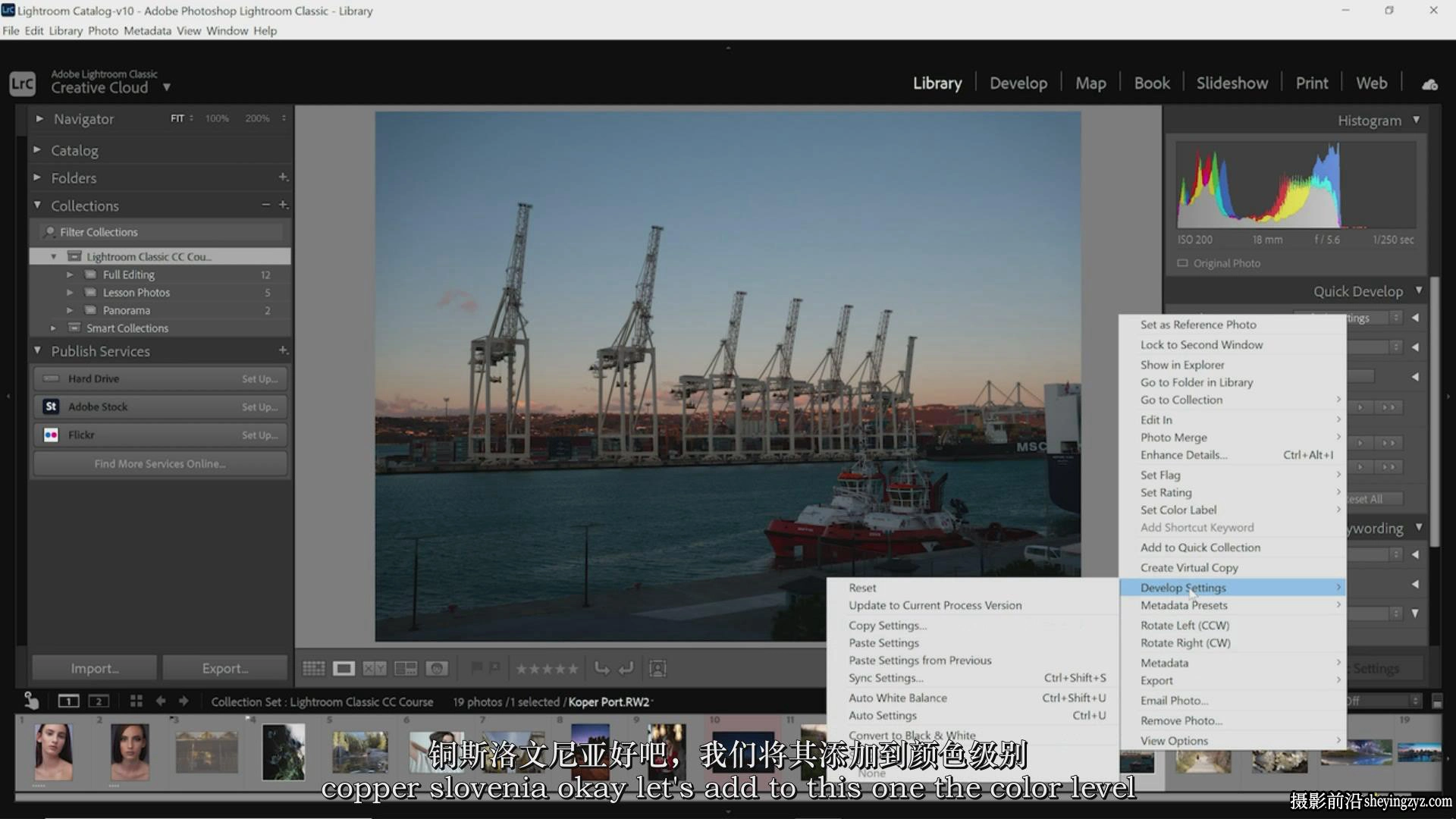The width and height of the screenshot is (1456, 819).
Task: Click Set Up for Flickr
Action: pos(259,435)
